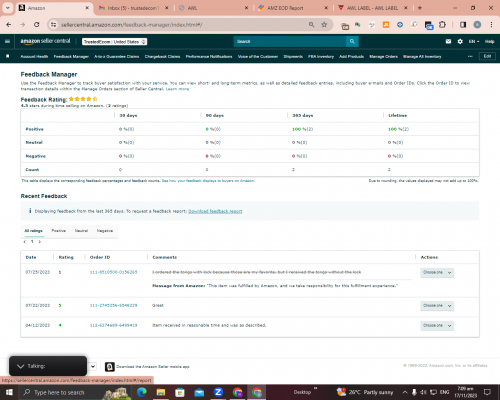Viewport: 500px width, 400px height.
Task: Open the settings gear in Seller Central
Action: coord(460,41)
